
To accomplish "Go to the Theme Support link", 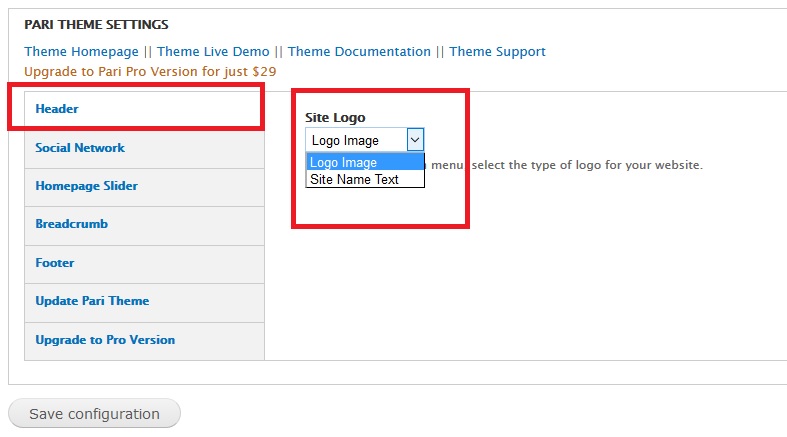I will [497, 51].
